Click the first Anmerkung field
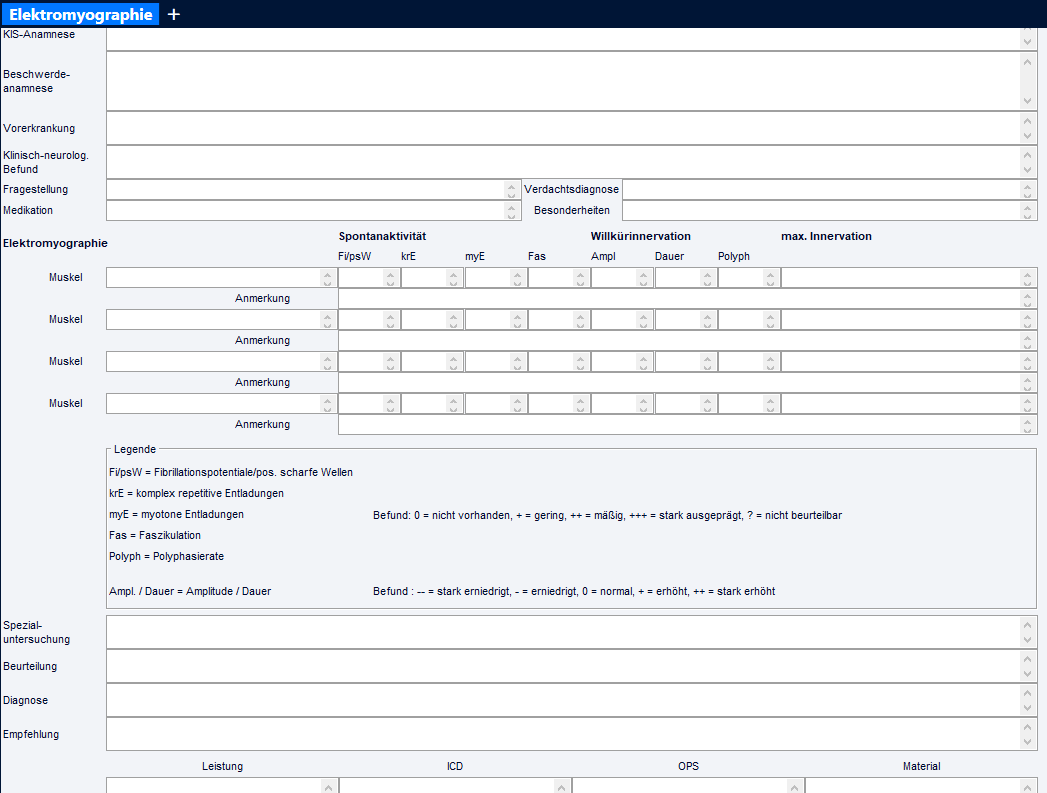 tap(688, 298)
